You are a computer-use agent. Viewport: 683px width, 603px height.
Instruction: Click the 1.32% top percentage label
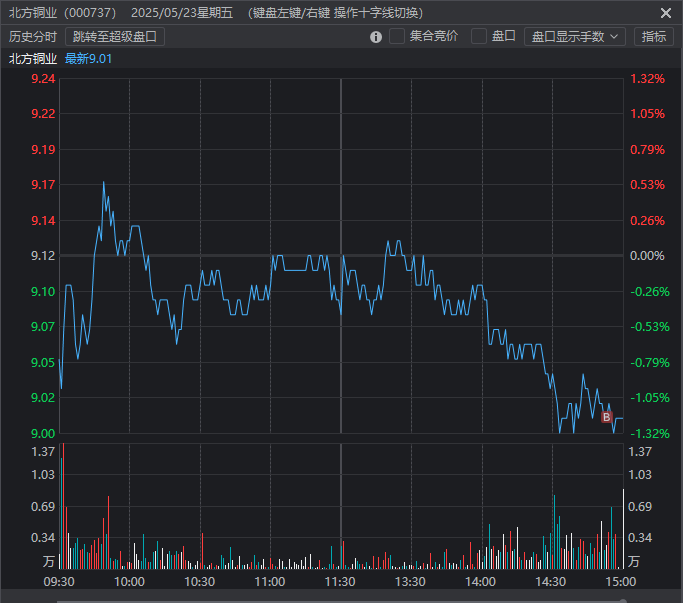[x=647, y=79]
